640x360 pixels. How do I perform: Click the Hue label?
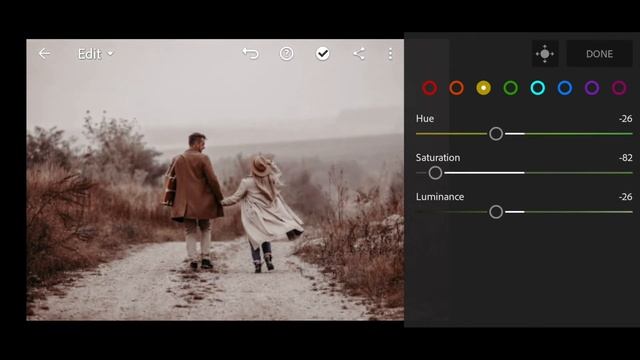pyautogui.click(x=424, y=119)
